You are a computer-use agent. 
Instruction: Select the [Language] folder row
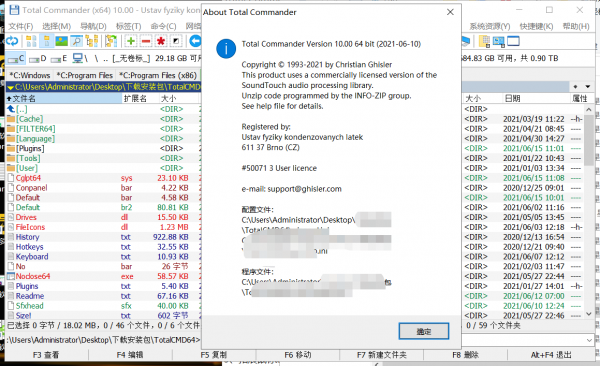tap(103, 139)
